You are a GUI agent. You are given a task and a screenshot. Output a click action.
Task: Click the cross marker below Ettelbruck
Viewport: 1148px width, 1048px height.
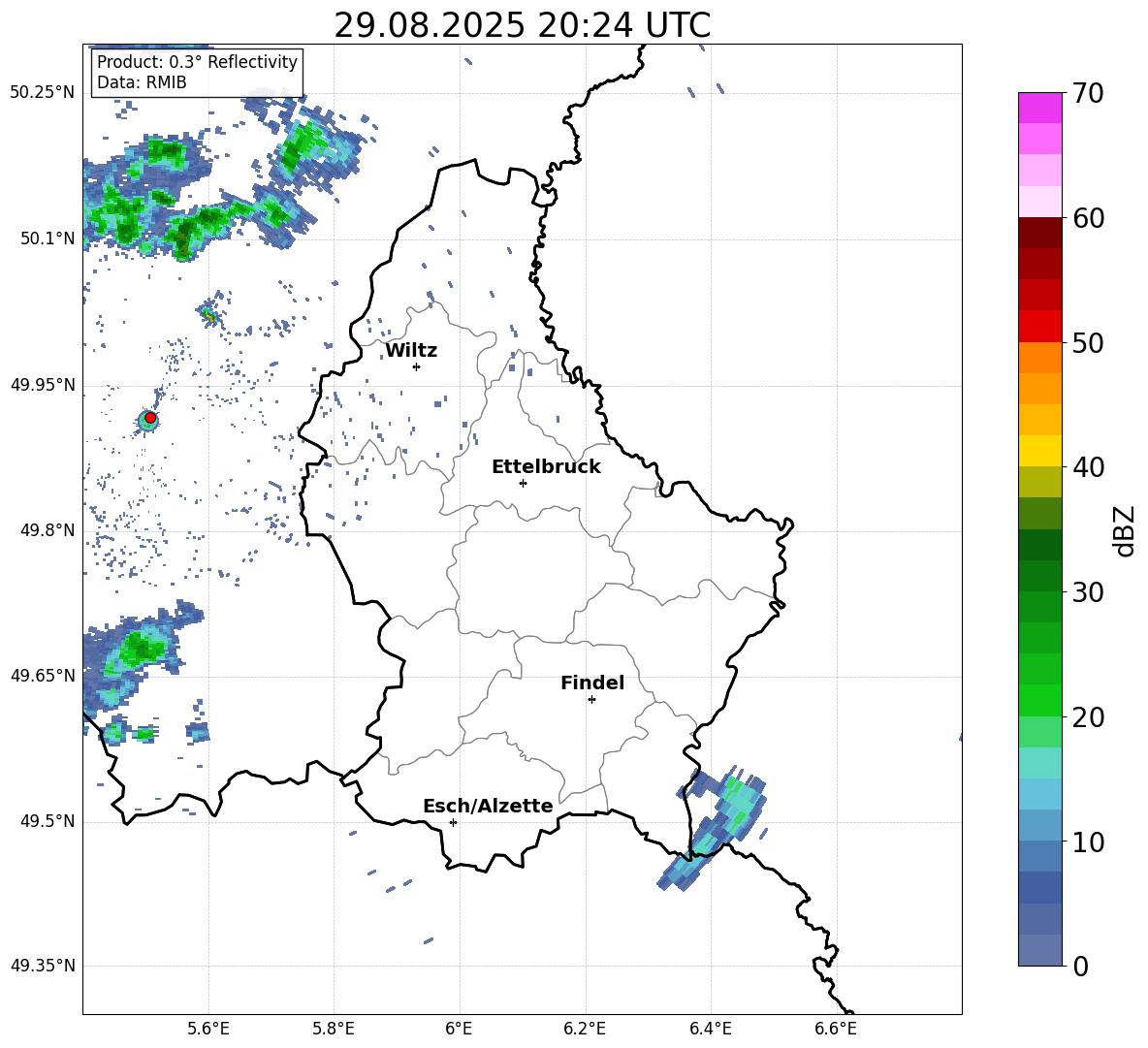click(523, 483)
